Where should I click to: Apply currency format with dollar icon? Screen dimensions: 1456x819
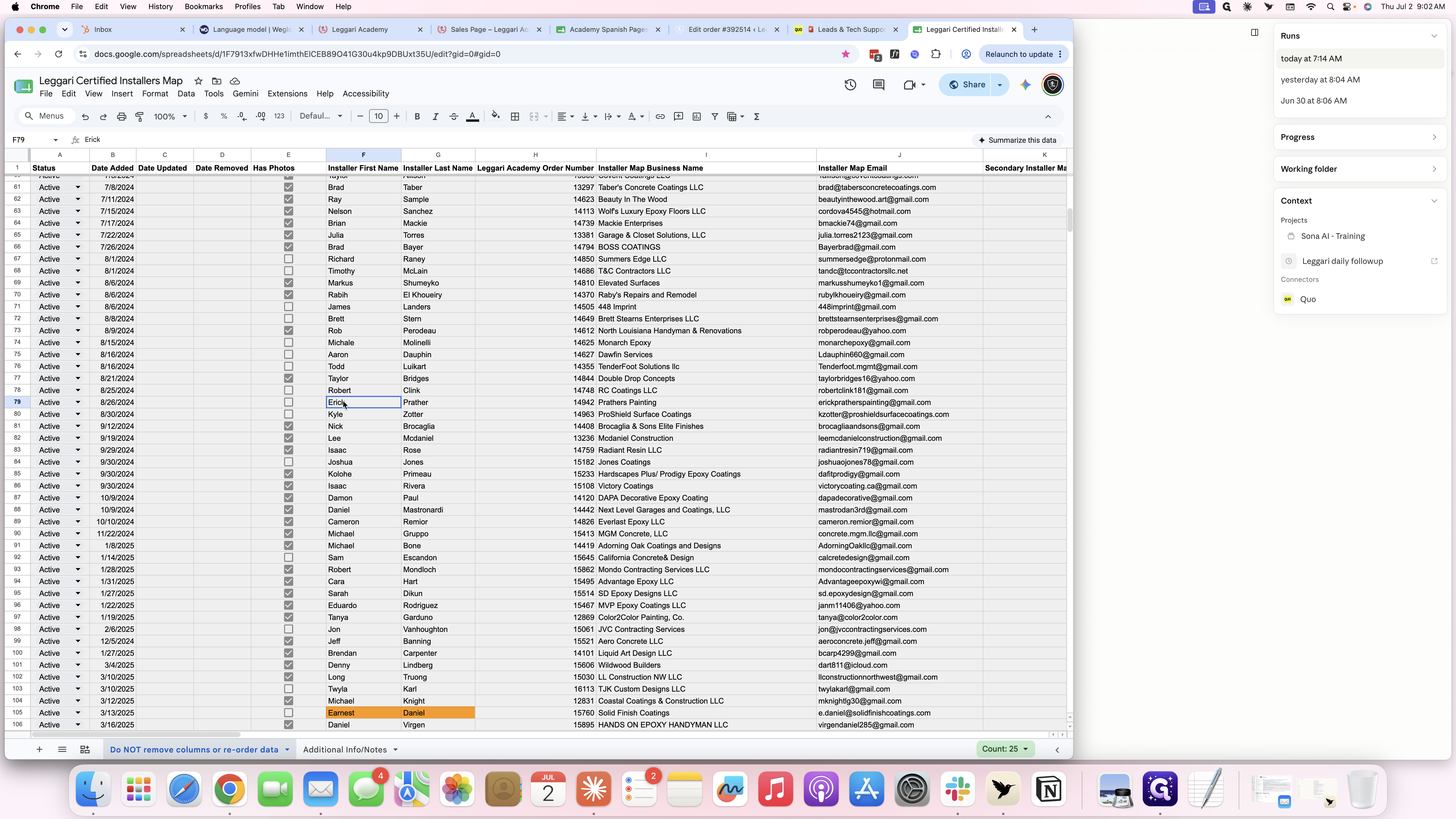pyautogui.click(x=206, y=116)
